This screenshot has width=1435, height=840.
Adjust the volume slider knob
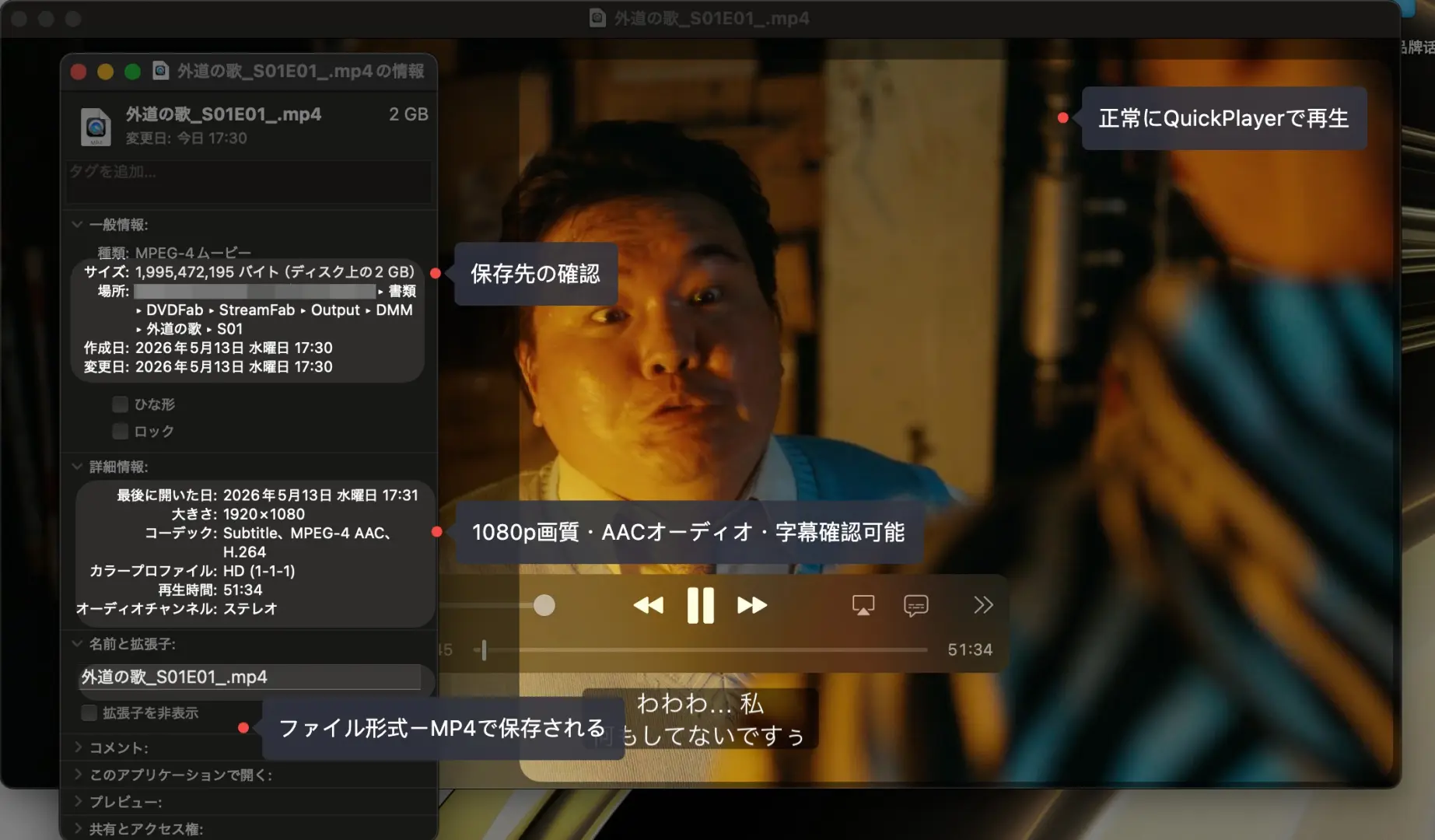[x=544, y=605]
